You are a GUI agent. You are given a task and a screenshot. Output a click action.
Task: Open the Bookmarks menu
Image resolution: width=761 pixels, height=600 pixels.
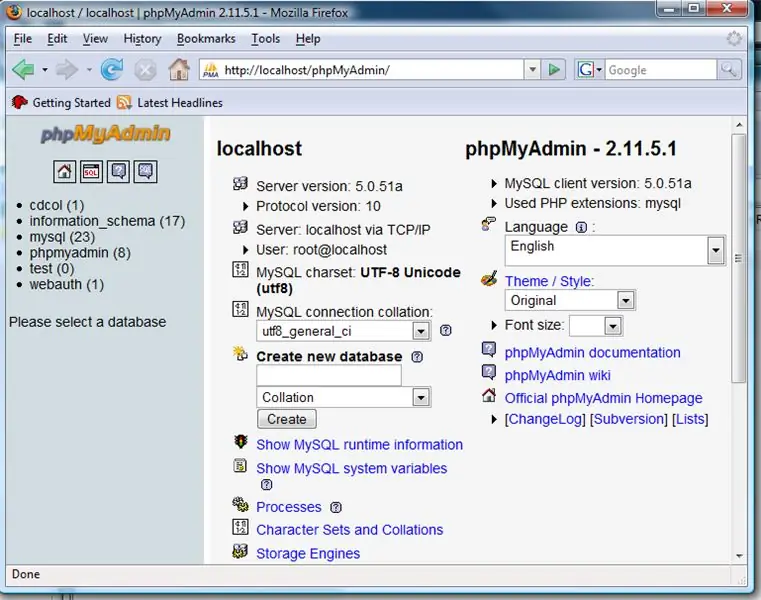(x=206, y=38)
